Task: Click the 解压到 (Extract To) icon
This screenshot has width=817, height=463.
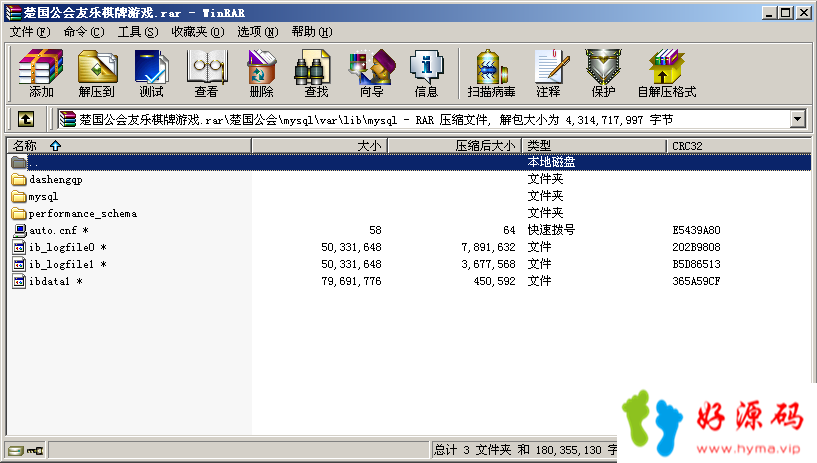Action: pyautogui.click(x=97, y=66)
